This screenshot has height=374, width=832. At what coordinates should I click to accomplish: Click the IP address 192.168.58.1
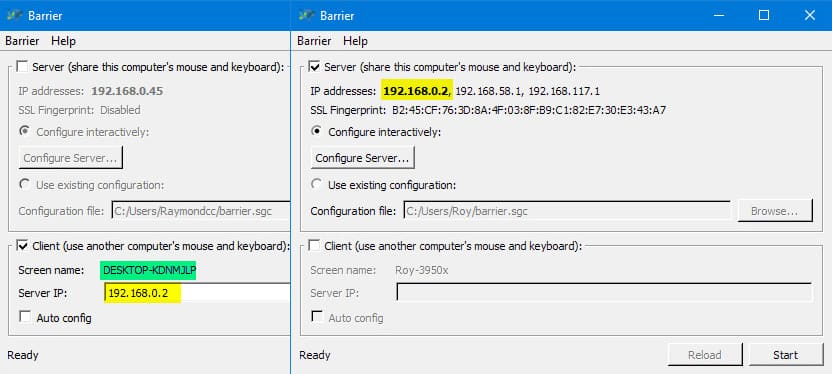[487, 91]
